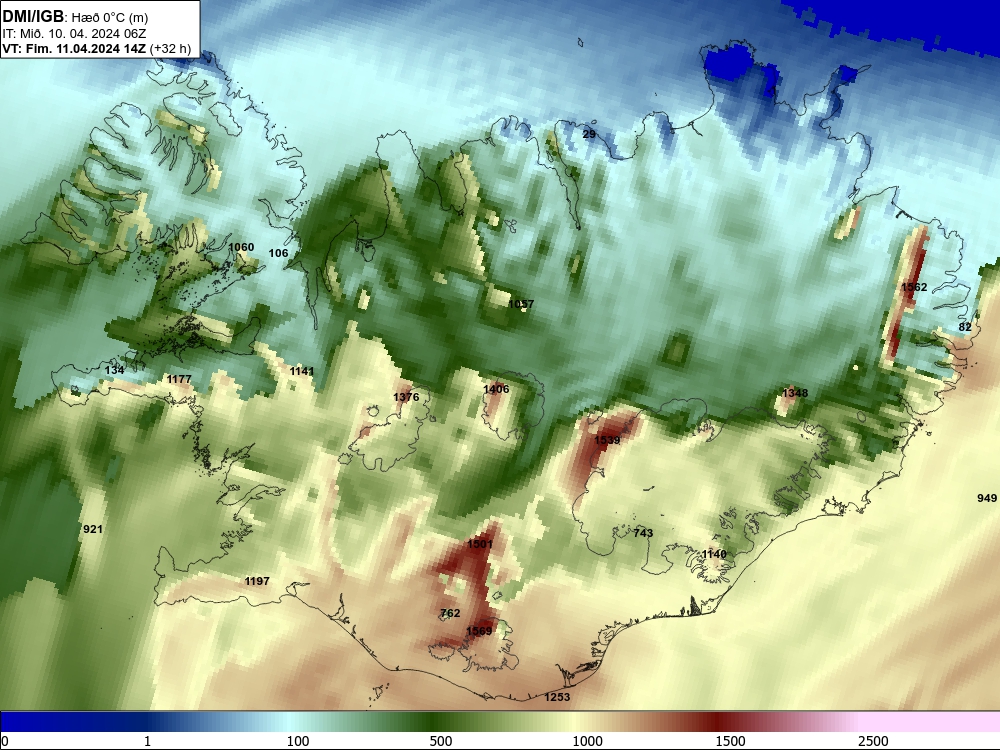Click the 106 value label
The height and width of the screenshot is (750, 1000).
(x=278, y=253)
